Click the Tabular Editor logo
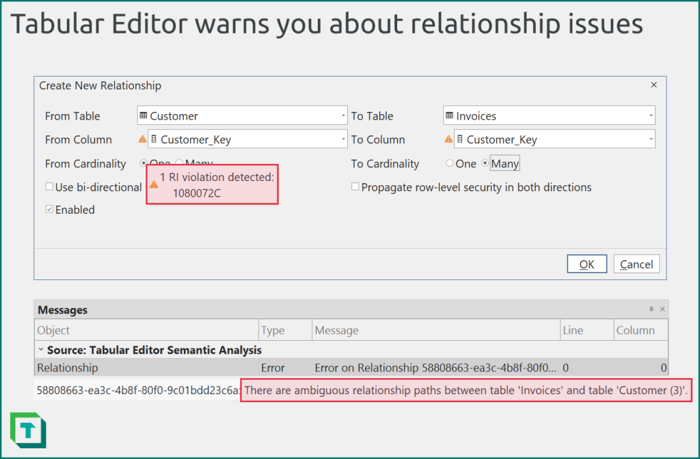This screenshot has height=459, width=700. click(x=28, y=430)
